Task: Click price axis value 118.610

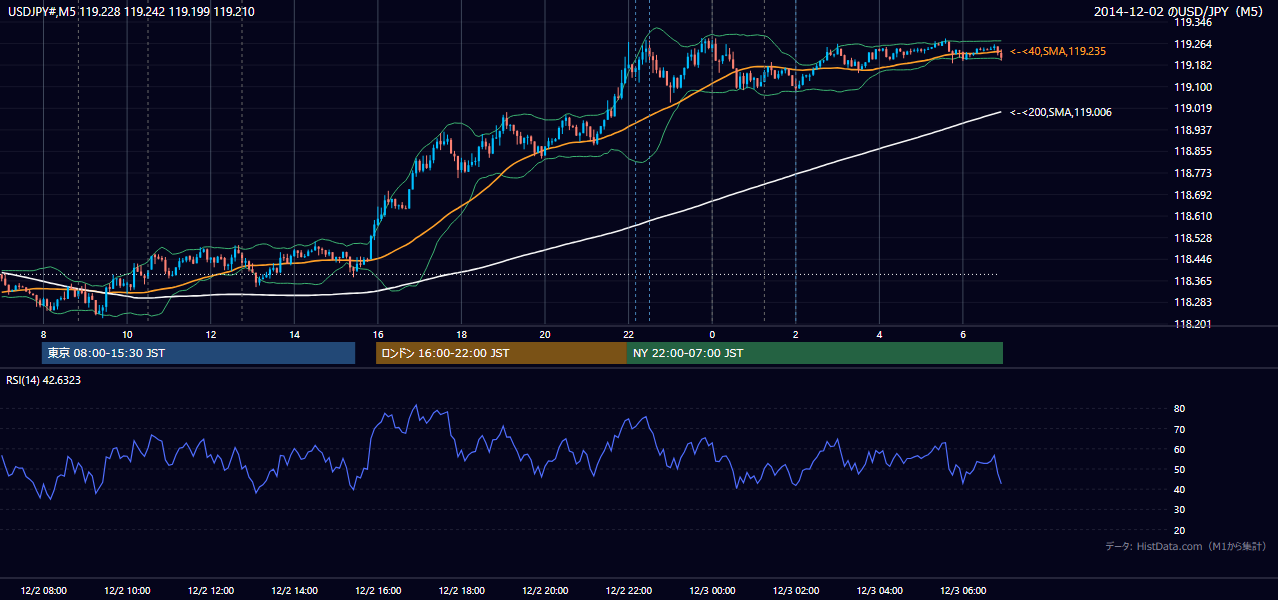Action: (x=1192, y=216)
